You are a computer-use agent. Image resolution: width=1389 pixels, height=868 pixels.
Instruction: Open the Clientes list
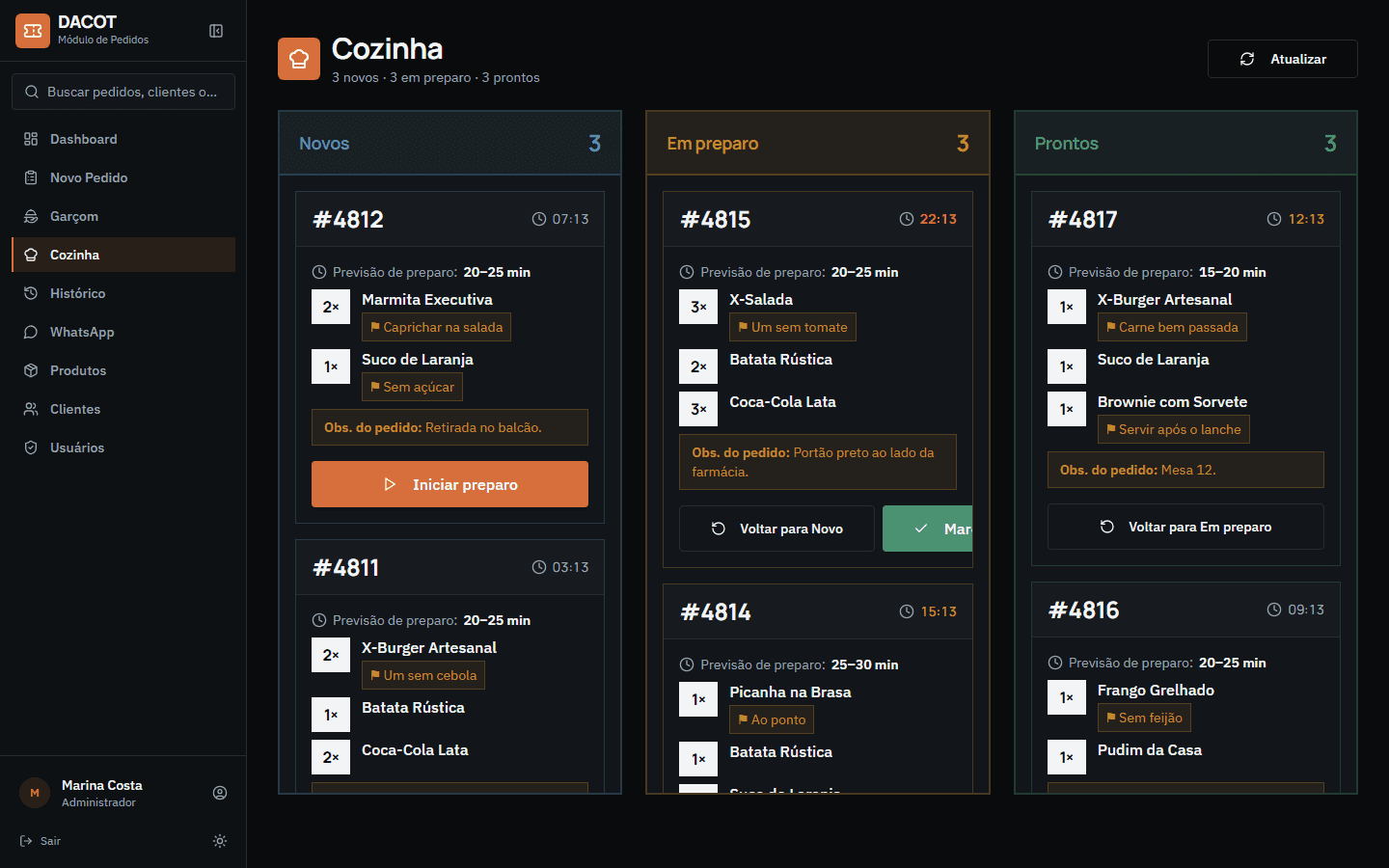point(123,409)
